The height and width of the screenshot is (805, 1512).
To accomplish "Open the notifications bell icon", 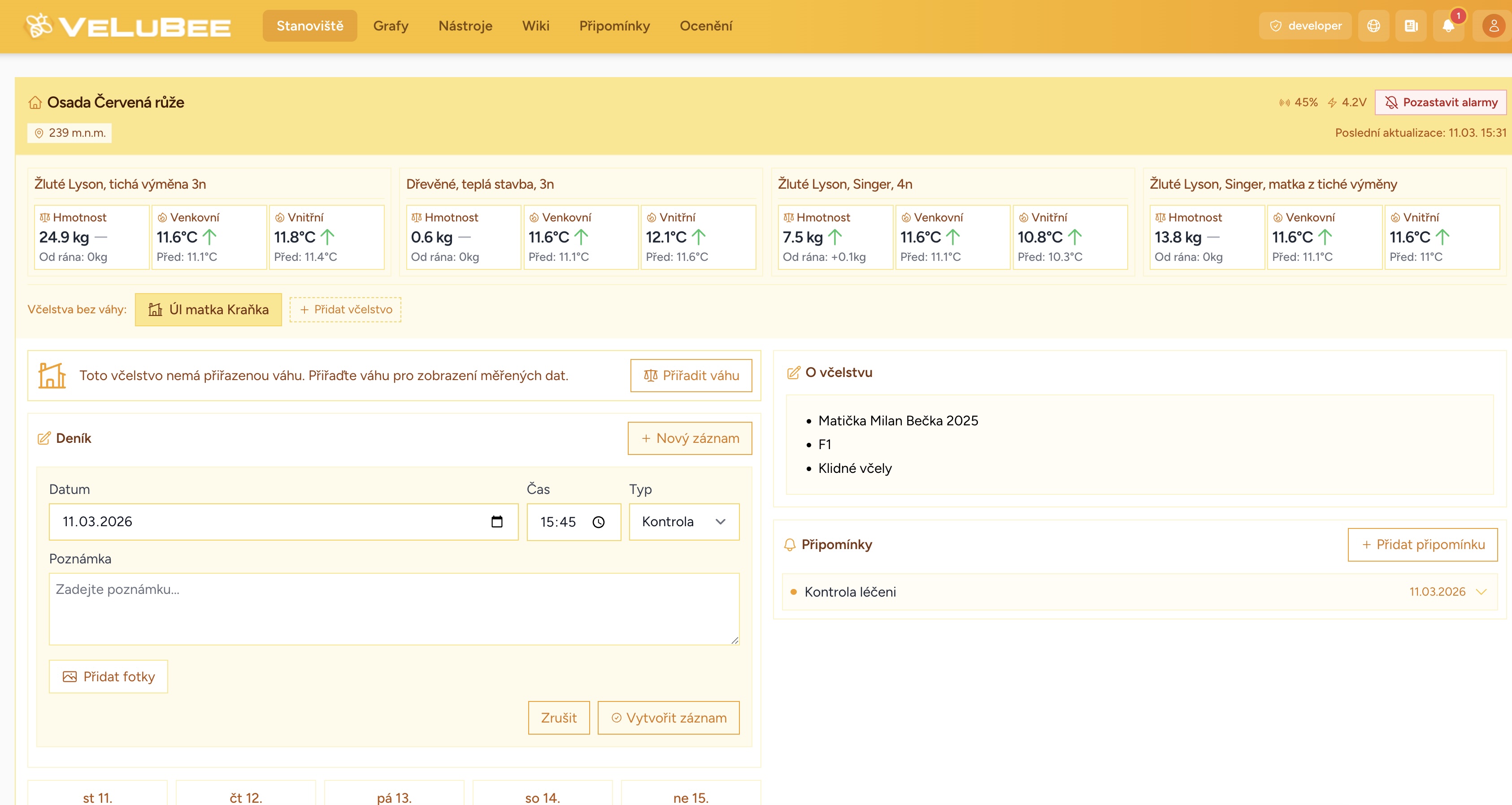I will (x=1448, y=26).
